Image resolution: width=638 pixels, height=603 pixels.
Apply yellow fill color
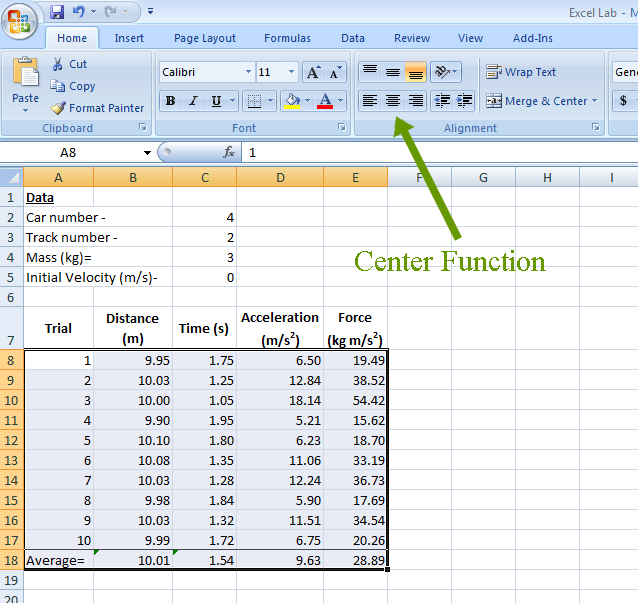point(292,101)
